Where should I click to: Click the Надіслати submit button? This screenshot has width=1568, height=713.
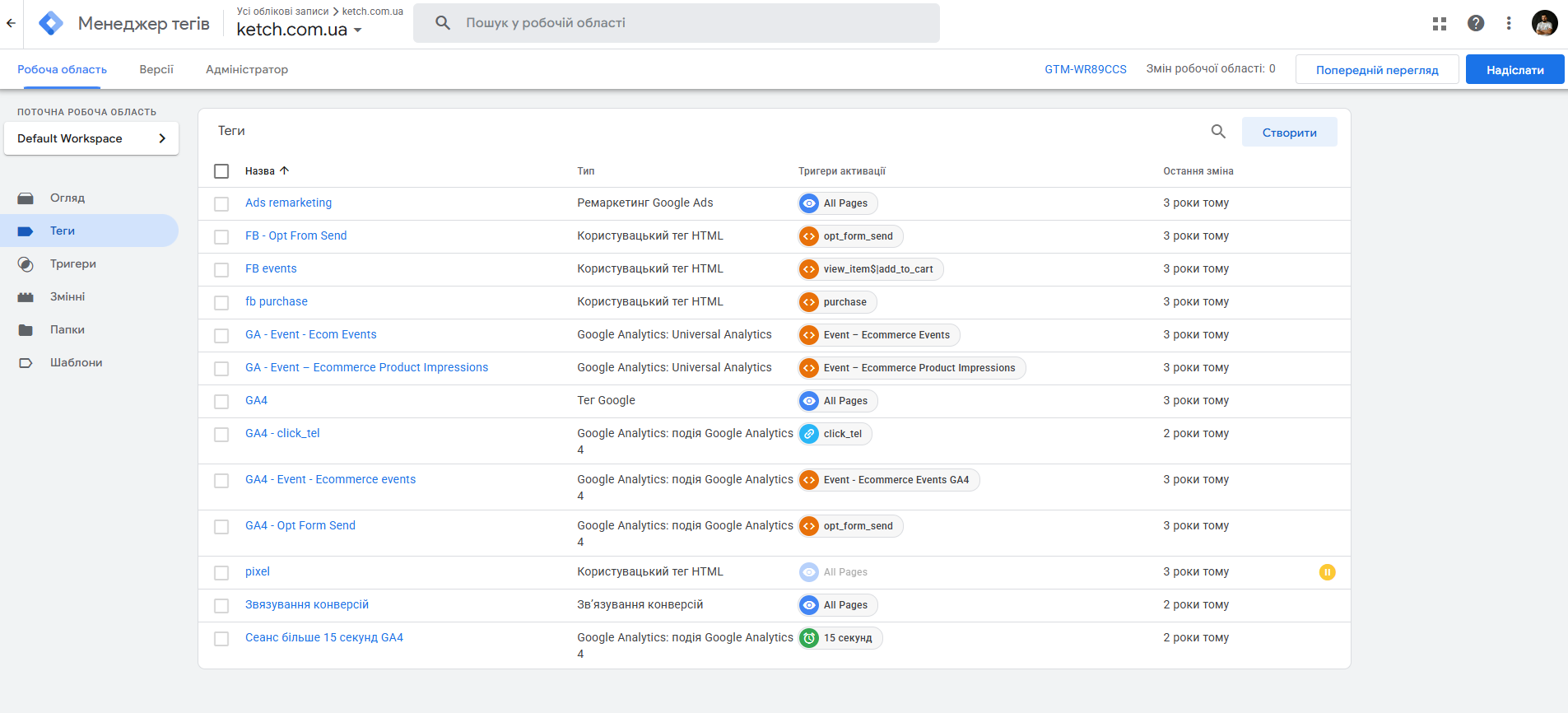click(x=1514, y=70)
